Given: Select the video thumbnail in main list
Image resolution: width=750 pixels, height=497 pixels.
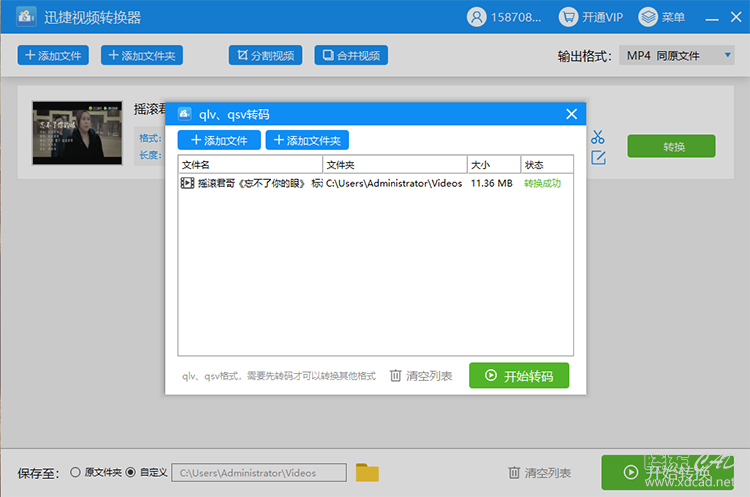Looking at the screenshot, I should [77, 133].
